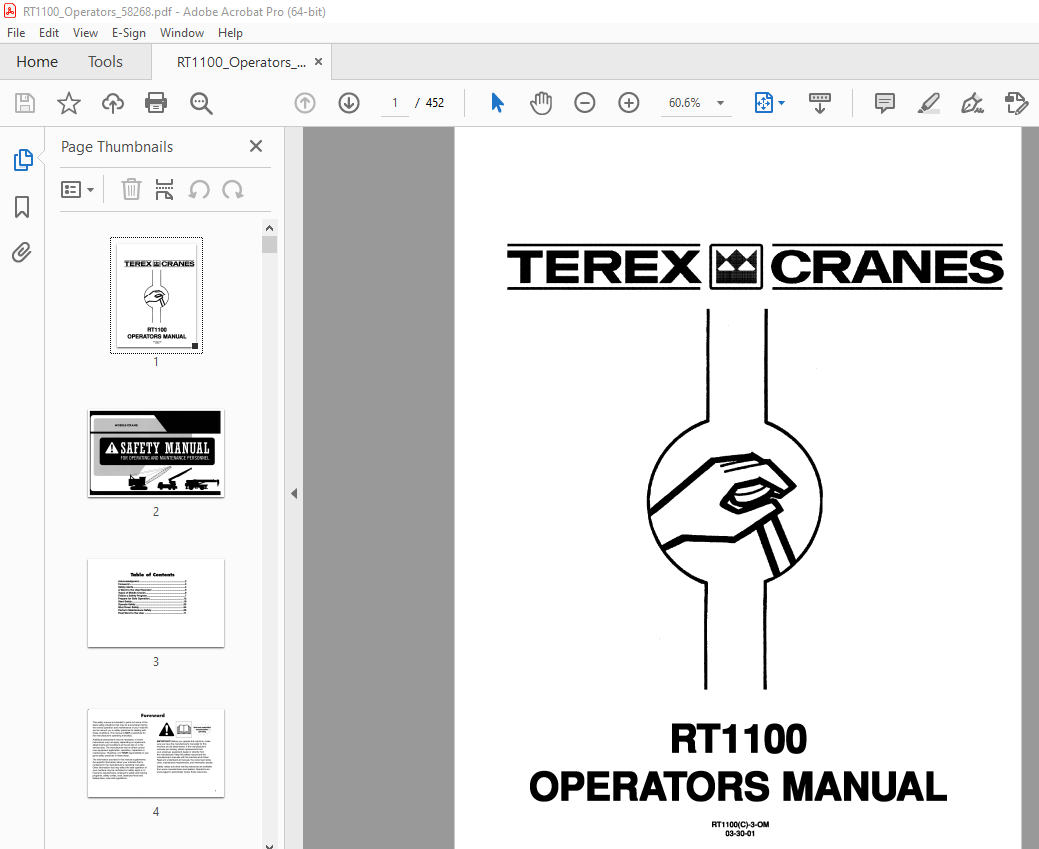Select page 1 cover thumbnail
Viewport: 1039px width, 849px height.
(x=156, y=295)
